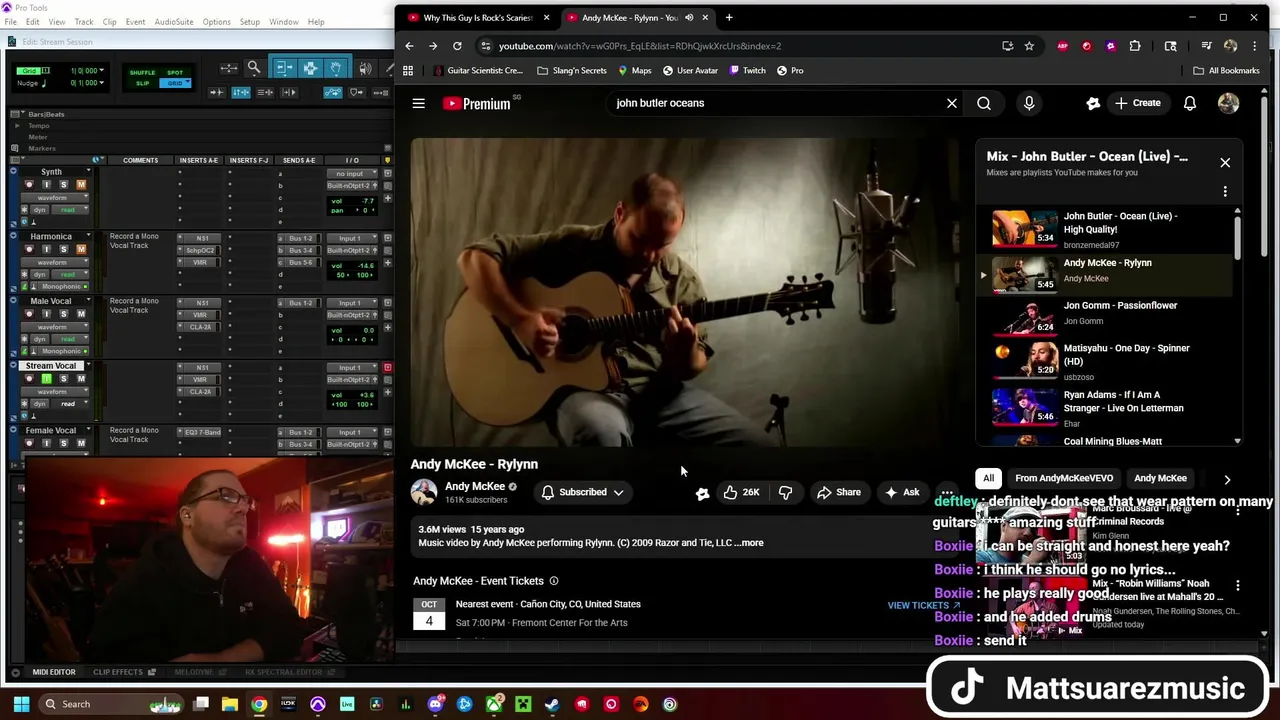Select the Grabber hand tool in Pro Tools
The width and height of the screenshot is (1280, 720).
pos(335,68)
